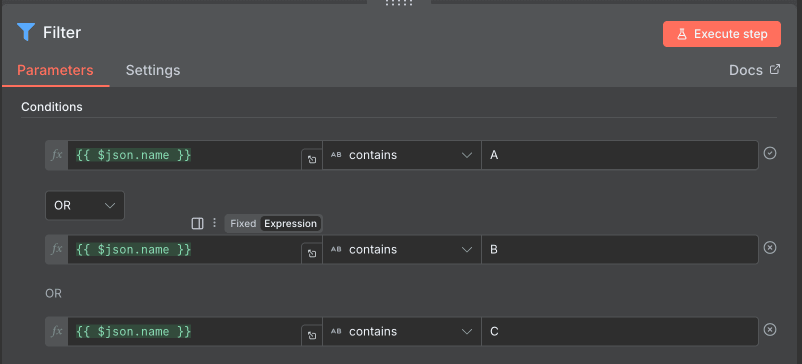Switch to the Settings tab

(x=153, y=70)
